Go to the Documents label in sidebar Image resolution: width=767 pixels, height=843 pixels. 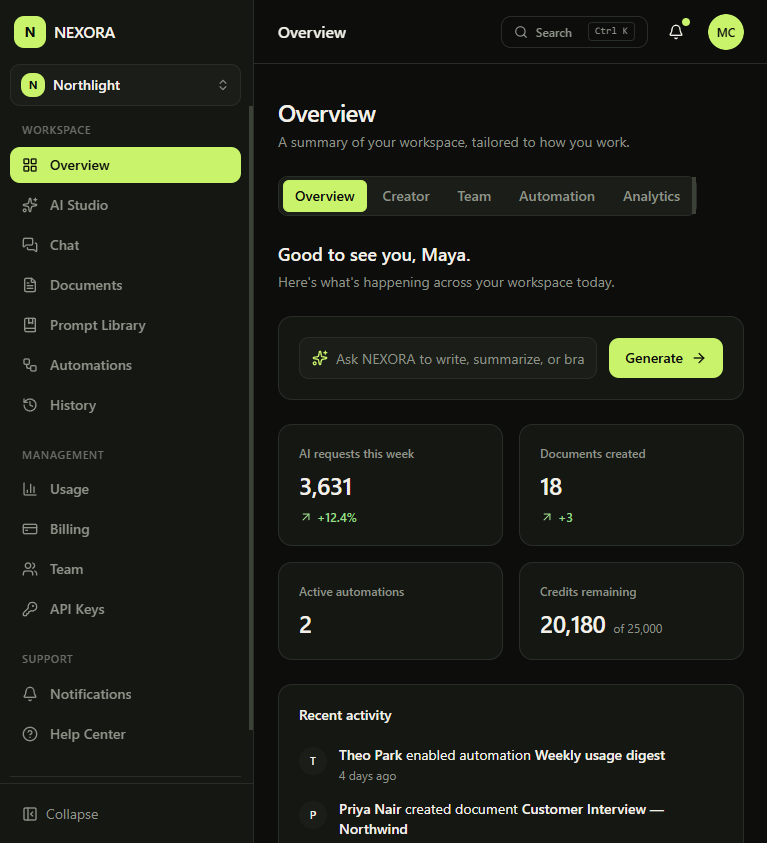point(86,285)
